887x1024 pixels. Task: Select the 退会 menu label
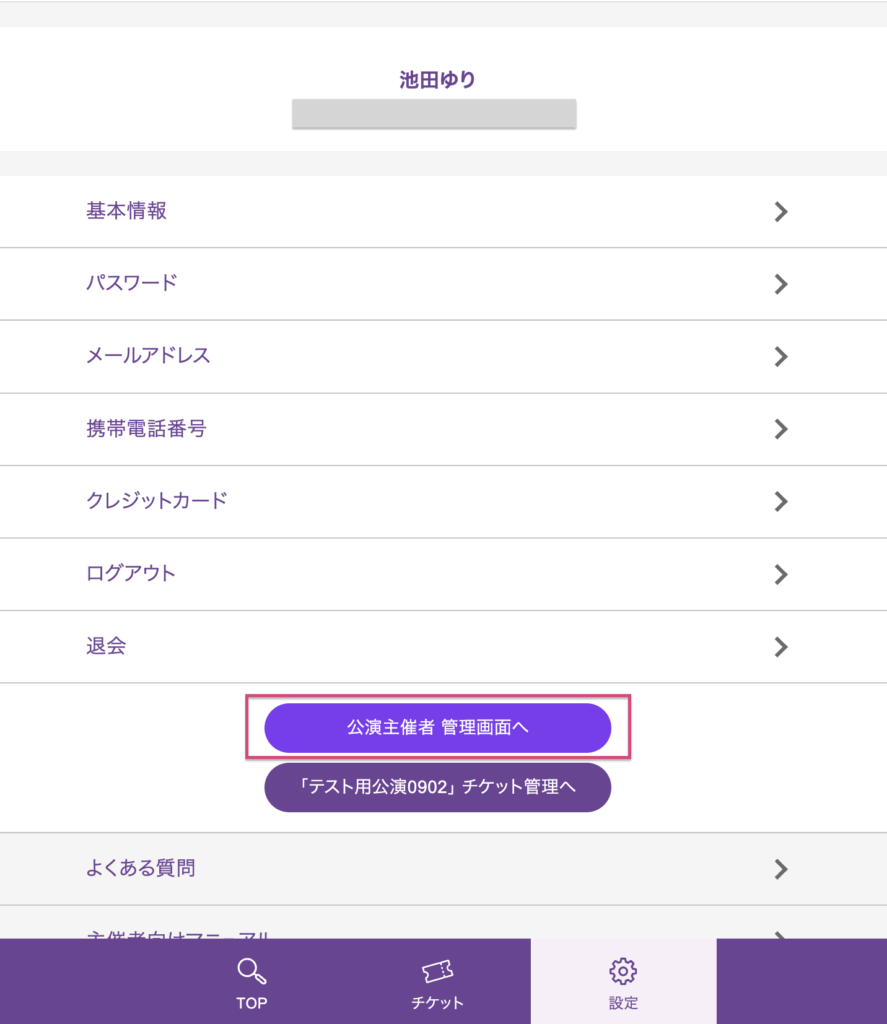coord(106,646)
